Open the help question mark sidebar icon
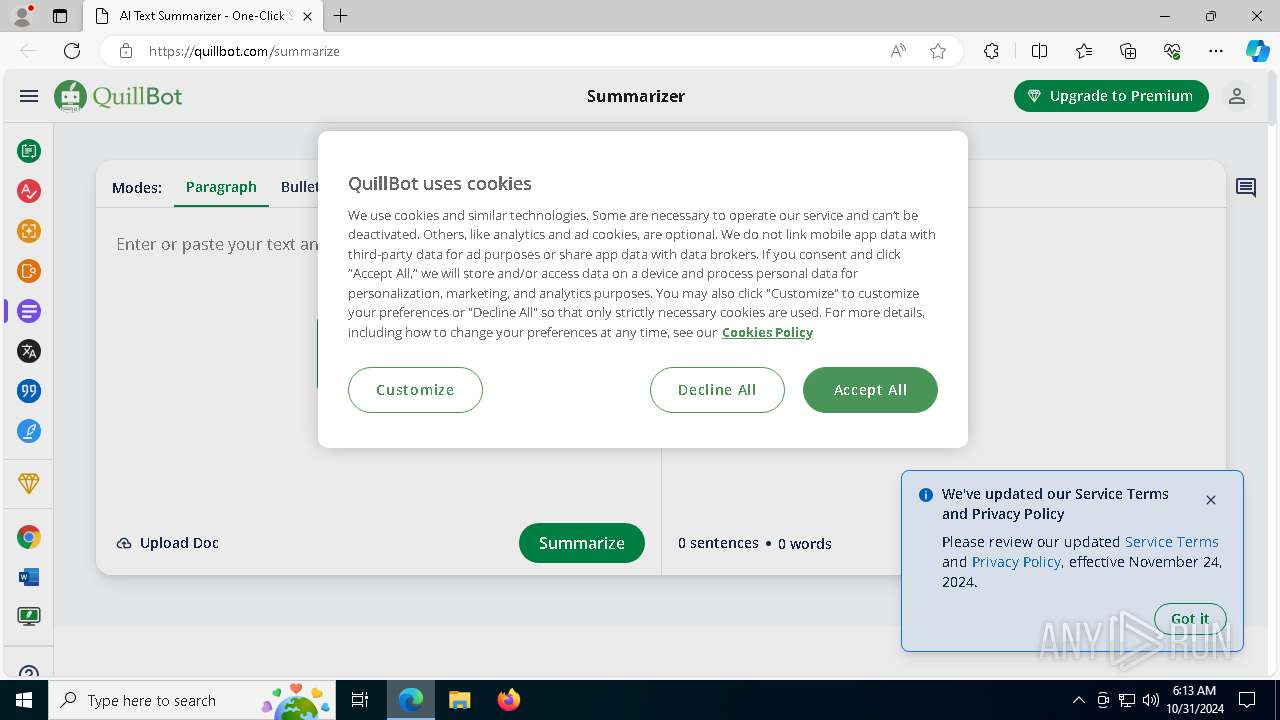This screenshot has width=1280, height=720. [x=29, y=673]
